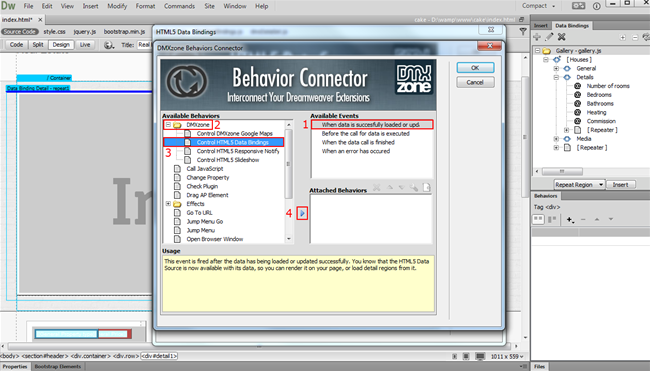Viewport: 650px width, 371px height.
Task: Toggle the Design view button
Action: 61,45
